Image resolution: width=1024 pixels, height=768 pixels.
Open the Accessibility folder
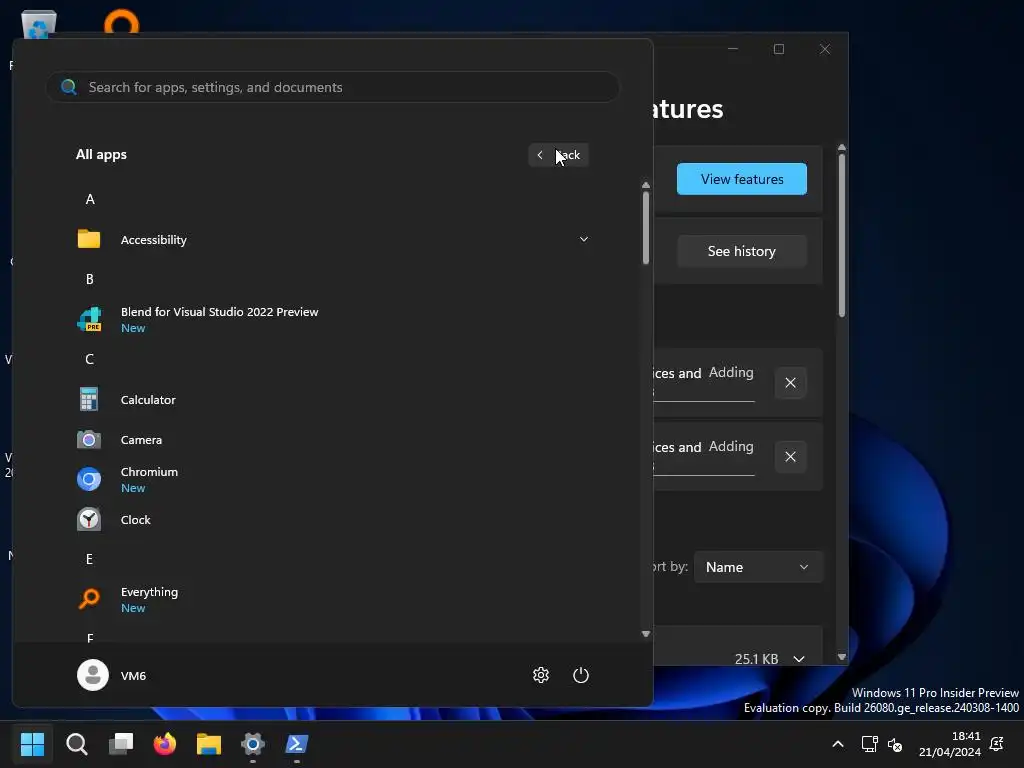coord(333,240)
